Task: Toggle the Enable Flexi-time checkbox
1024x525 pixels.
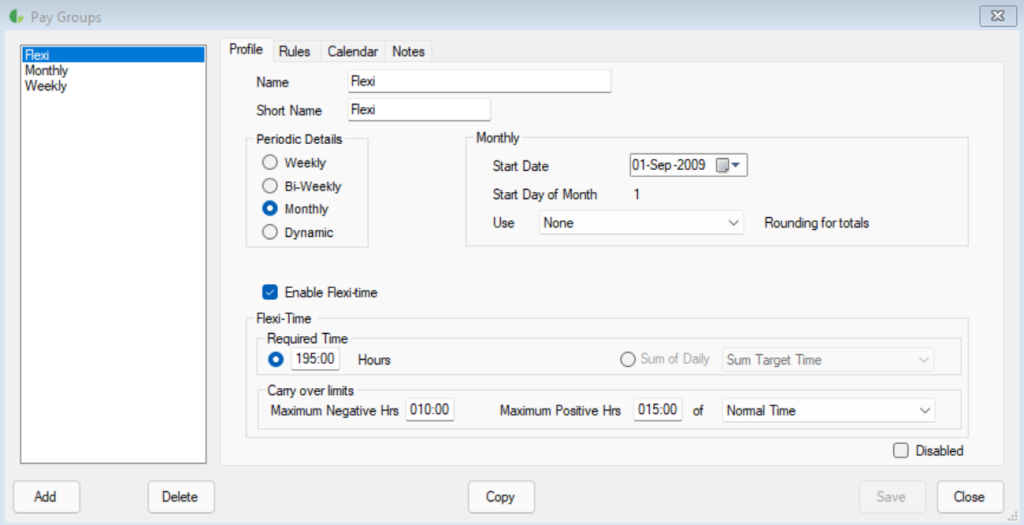Action: tap(269, 293)
